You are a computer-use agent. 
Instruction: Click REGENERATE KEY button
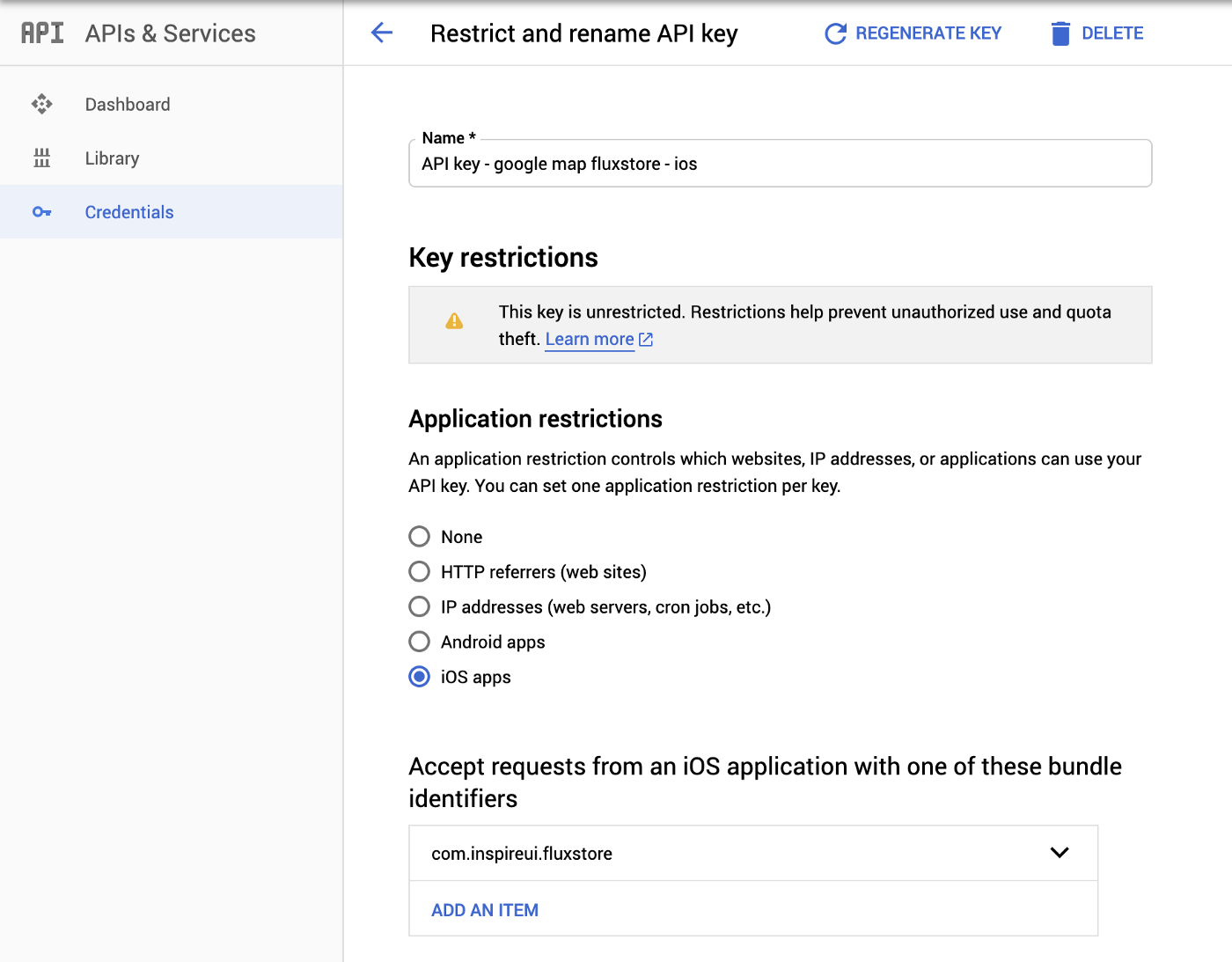click(x=913, y=33)
